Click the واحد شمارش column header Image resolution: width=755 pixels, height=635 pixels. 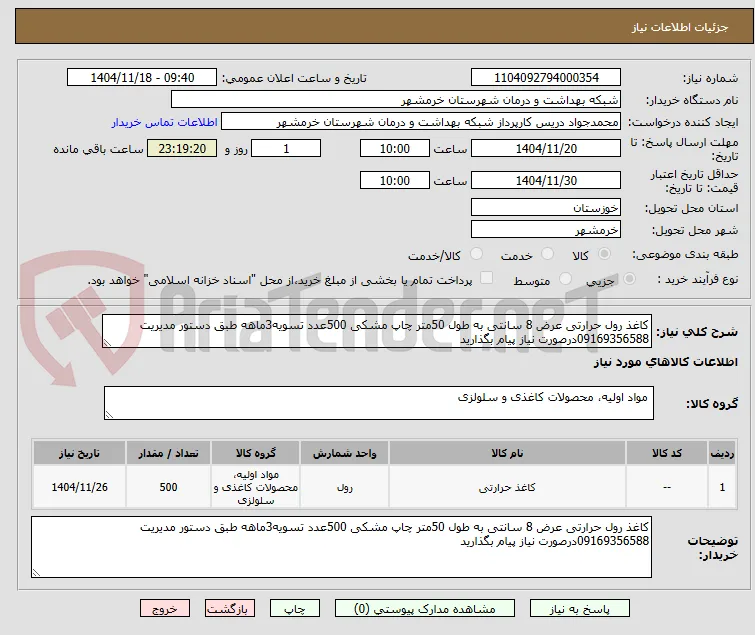(x=344, y=453)
